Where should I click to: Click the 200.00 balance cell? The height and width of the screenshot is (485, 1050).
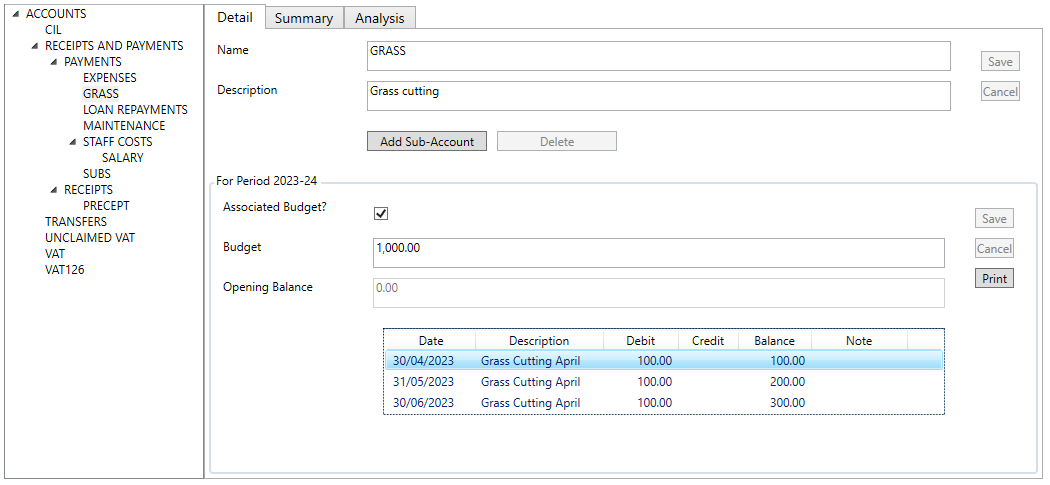pos(788,382)
